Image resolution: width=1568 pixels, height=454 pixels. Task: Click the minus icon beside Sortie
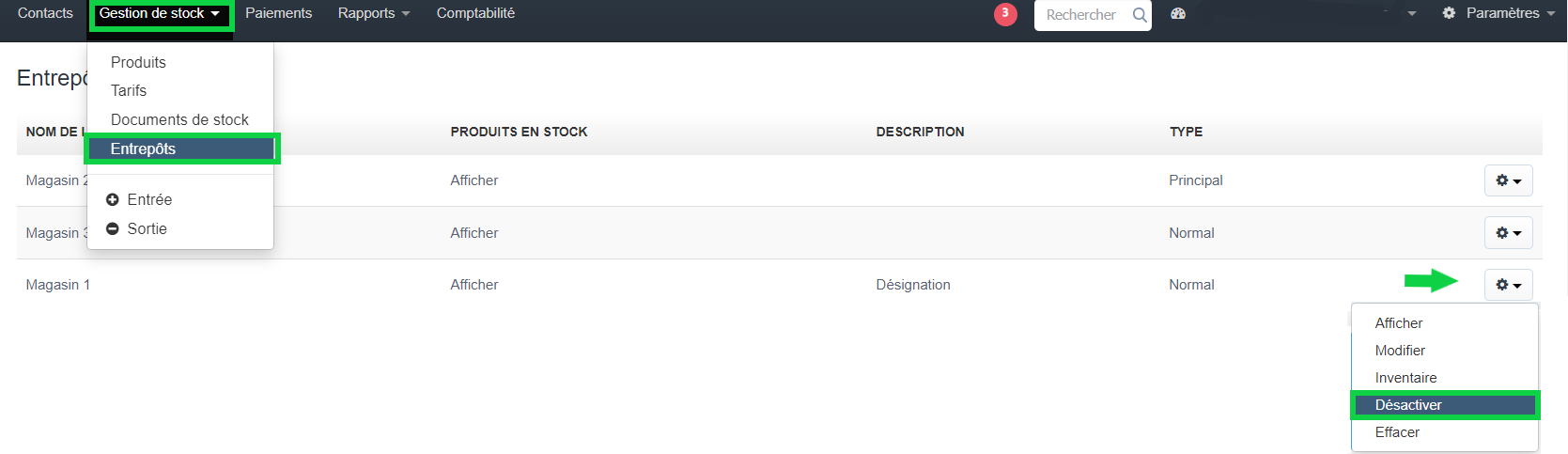click(113, 228)
